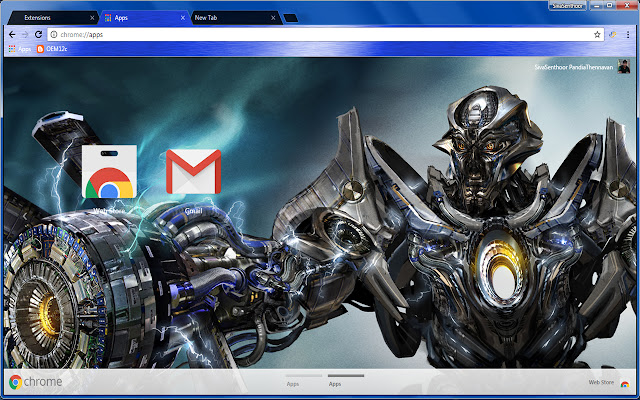Click the Web Store link at bottom right
640x400 pixels.
[x=600, y=383]
